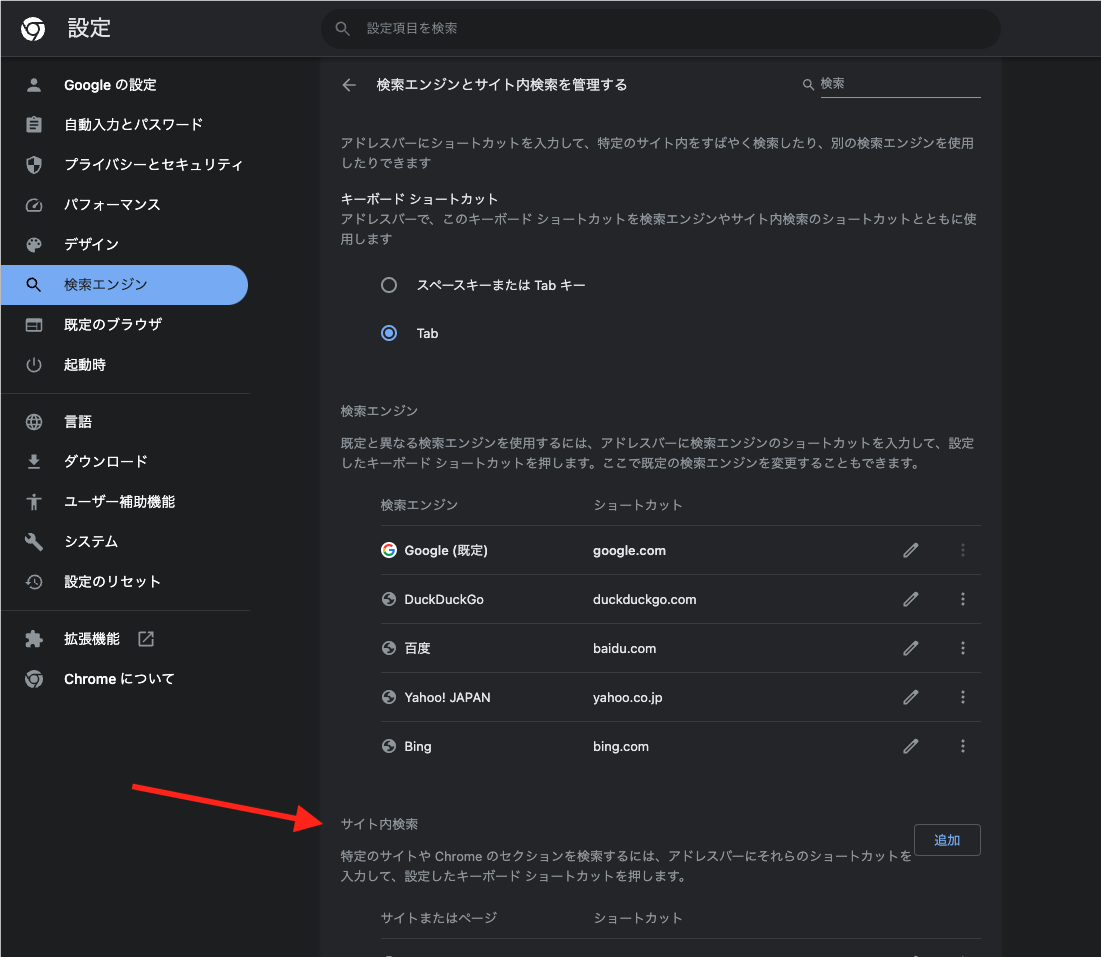Screen dimensions: 1101x957
Task: Open 拡張機能 in a new tab
Action: click(x=124, y=639)
